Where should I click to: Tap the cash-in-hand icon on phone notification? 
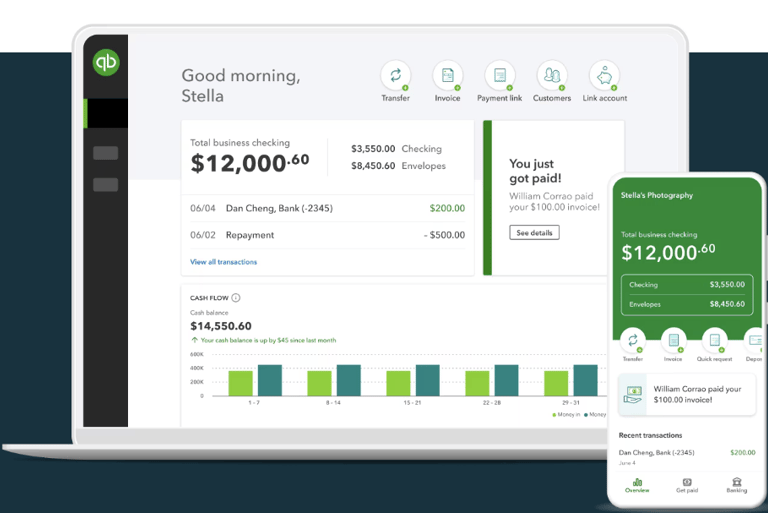633,395
